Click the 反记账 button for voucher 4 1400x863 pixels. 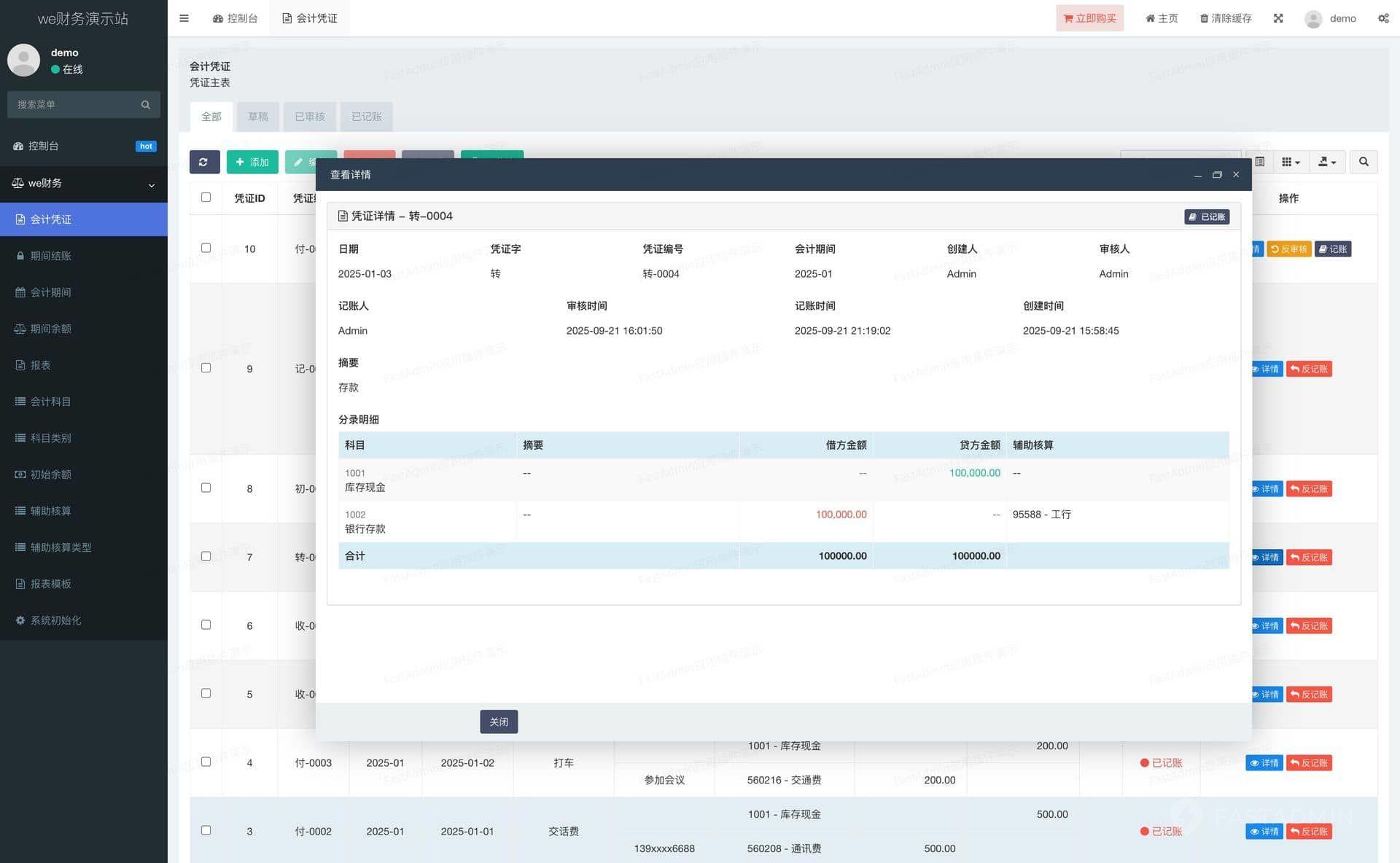click(1309, 763)
